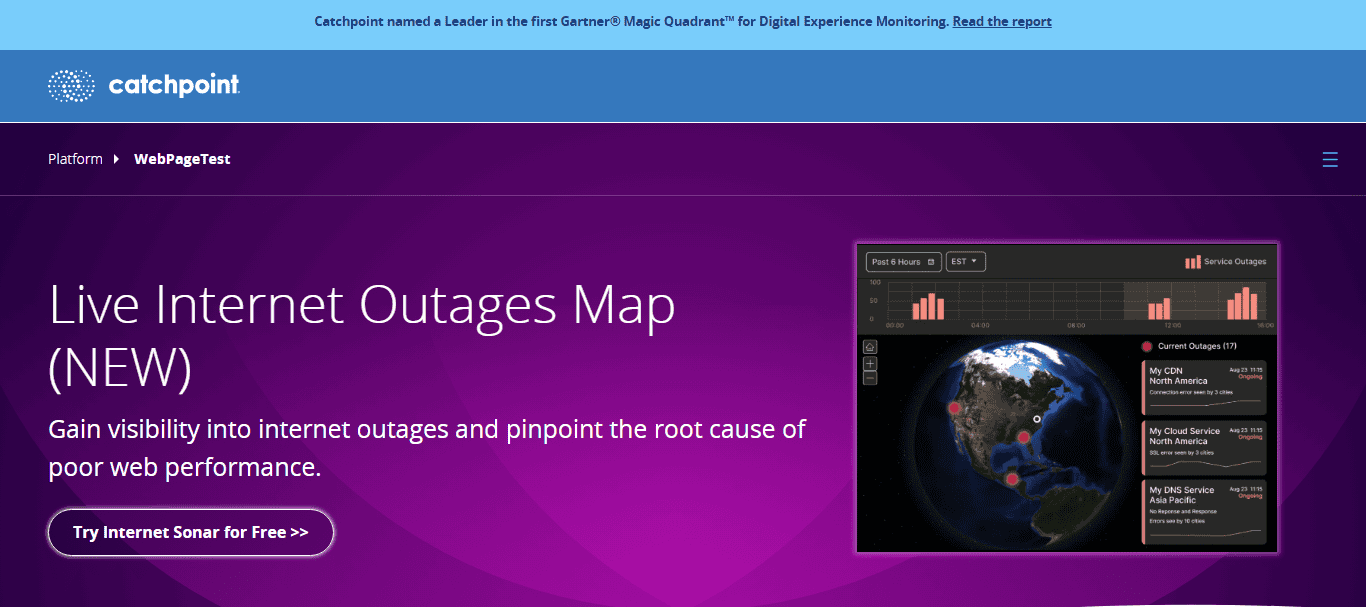Click the arrow after Platform in the breadcrumb
Viewport: 1366px width, 607px height.
click(116, 159)
